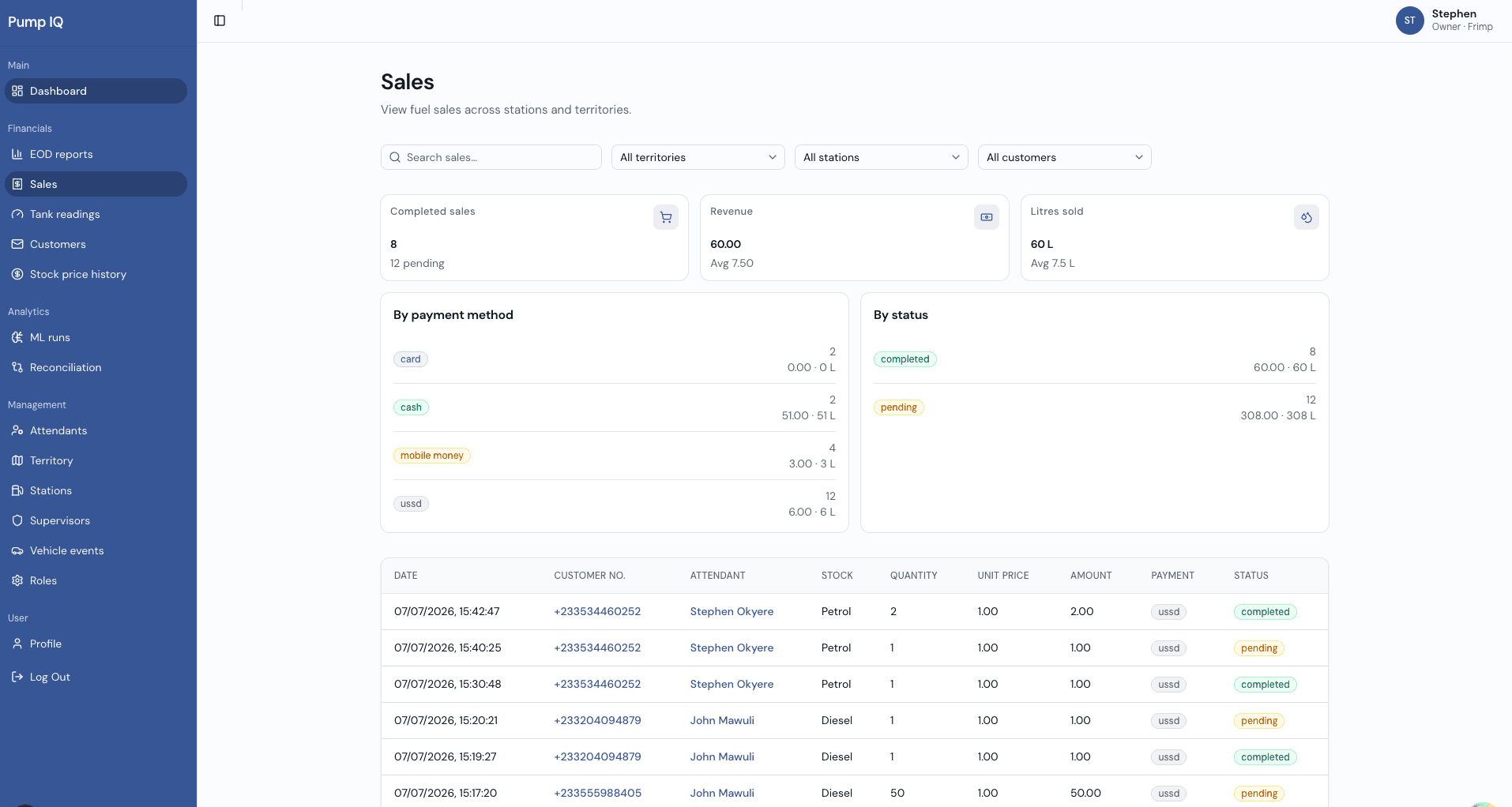Open the Dashboard menu item
The width and height of the screenshot is (1512, 807).
96,91
